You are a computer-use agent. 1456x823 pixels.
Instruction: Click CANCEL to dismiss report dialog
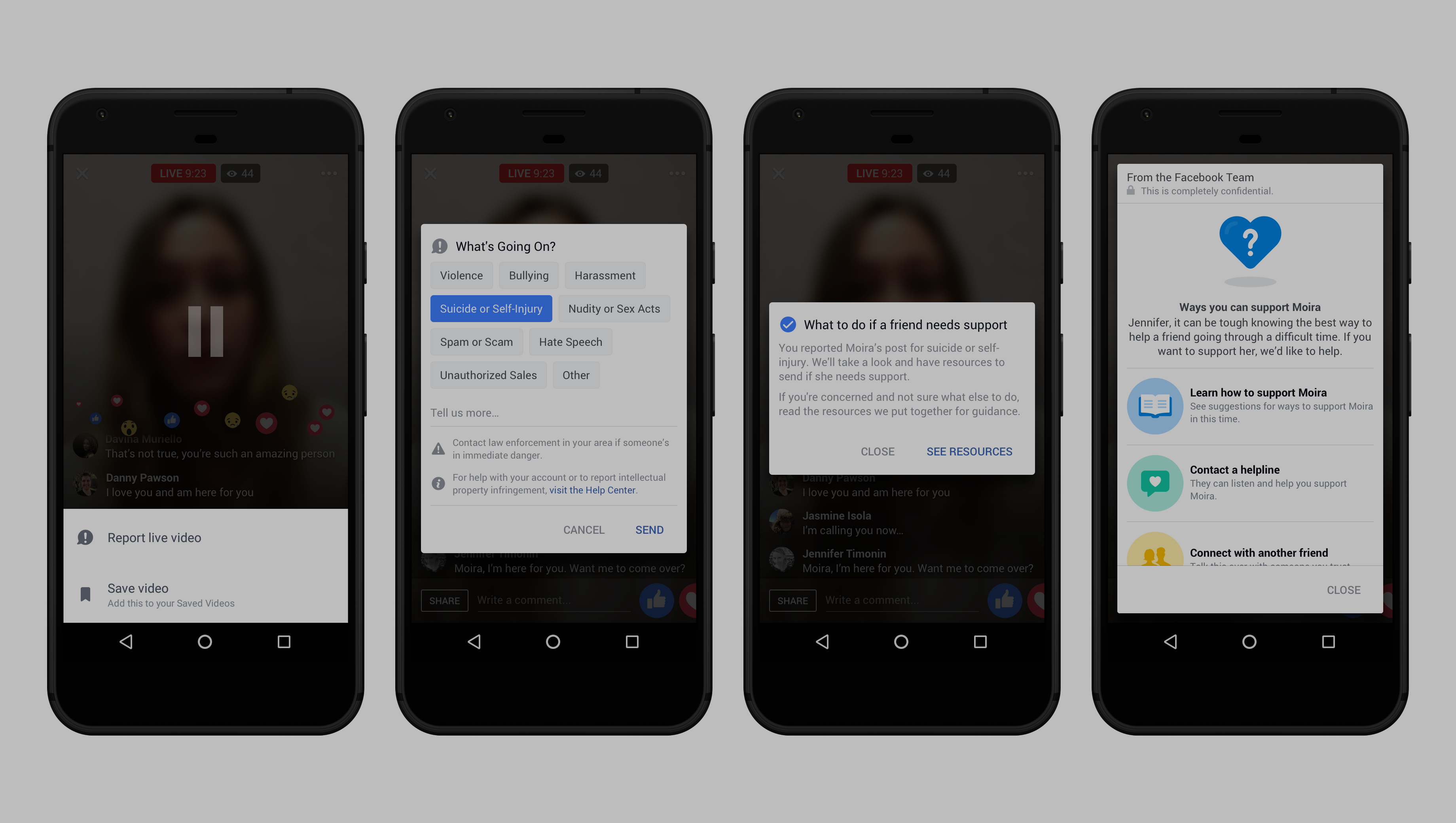pyautogui.click(x=583, y=530)
